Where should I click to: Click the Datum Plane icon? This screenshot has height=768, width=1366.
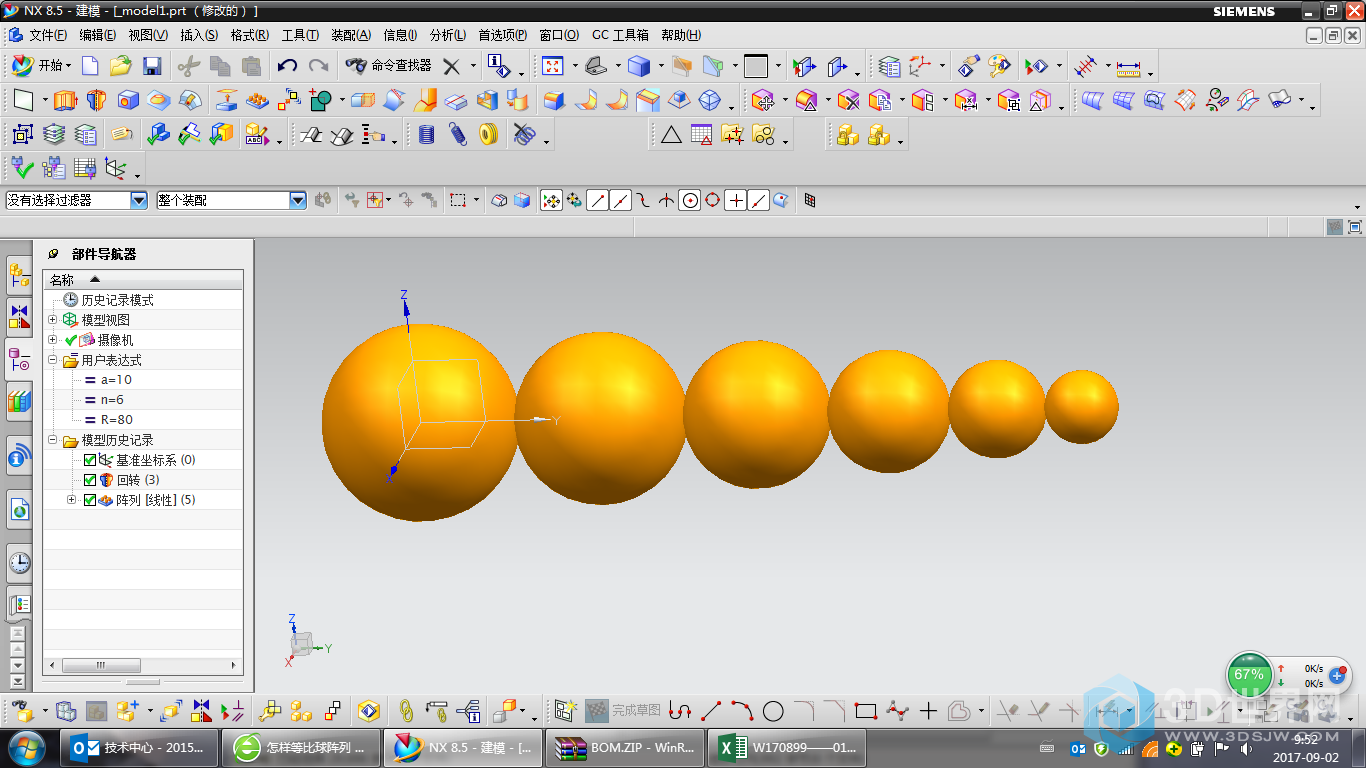[x=23, y=100]
